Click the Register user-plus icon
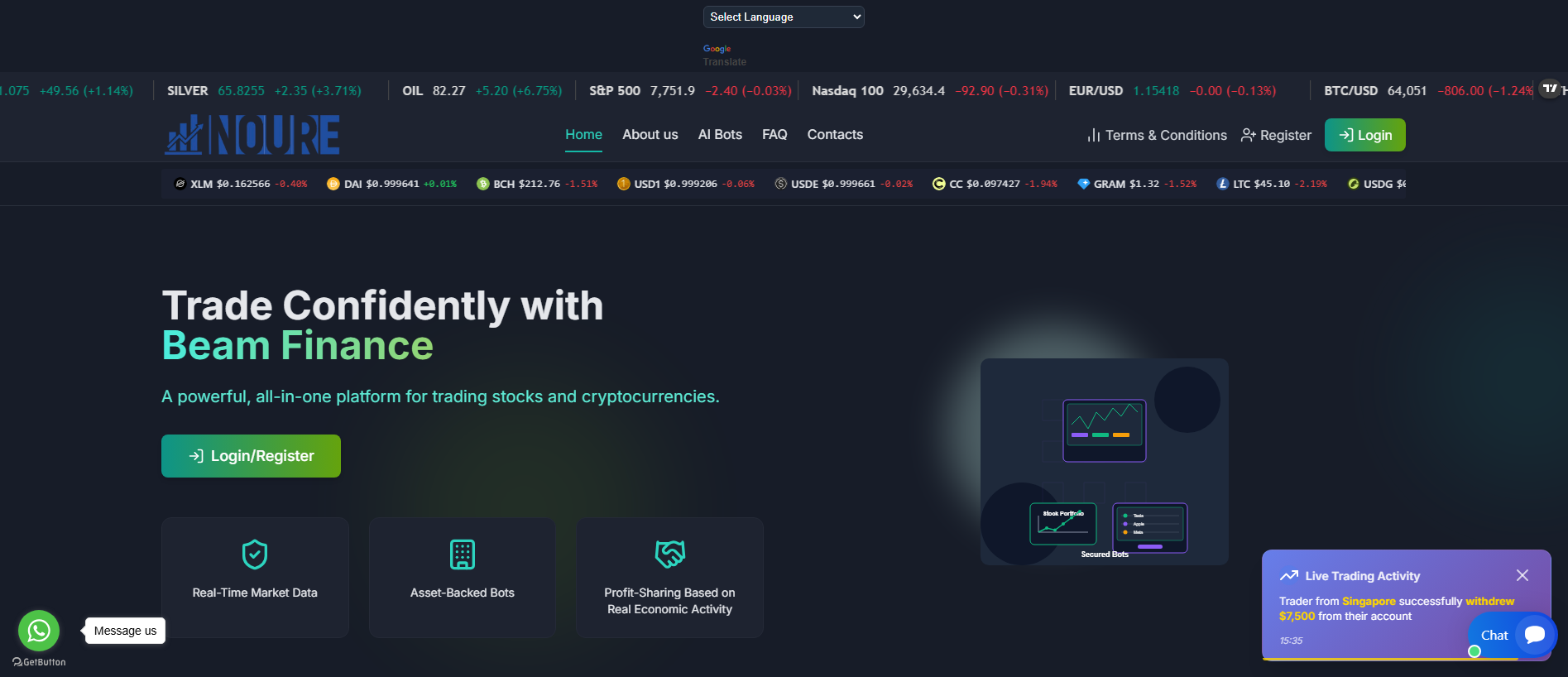1568x677 pixels. click(1249, 135)
